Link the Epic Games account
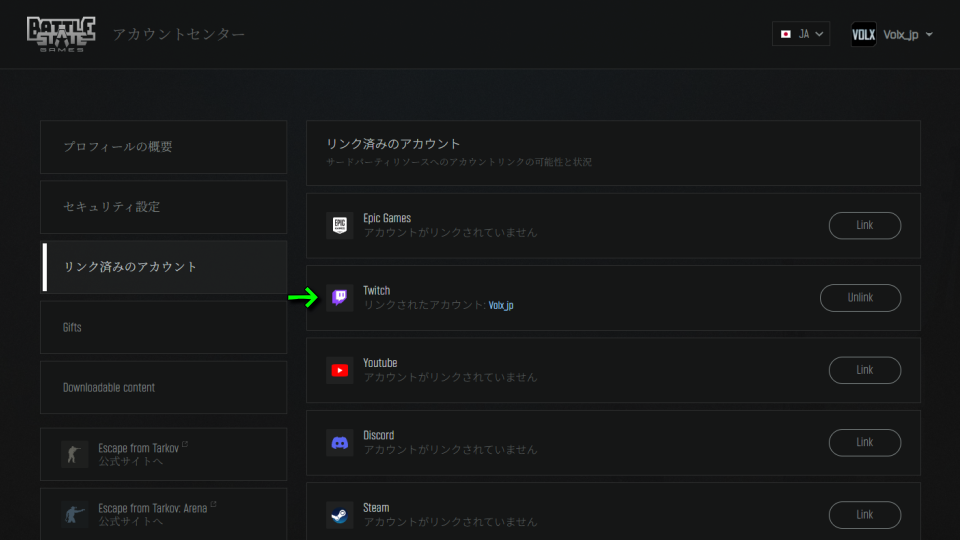 864,225
